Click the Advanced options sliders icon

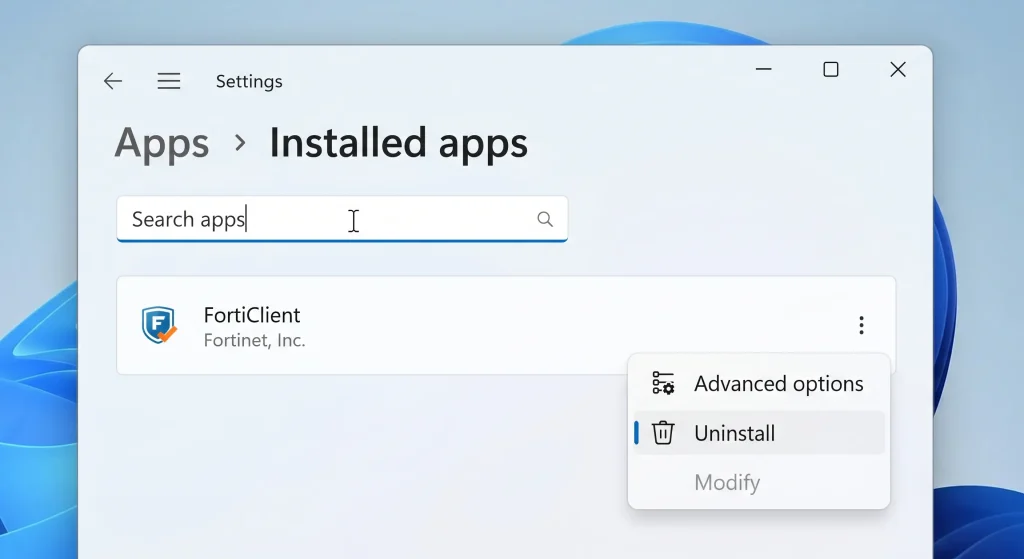[663, 383]
